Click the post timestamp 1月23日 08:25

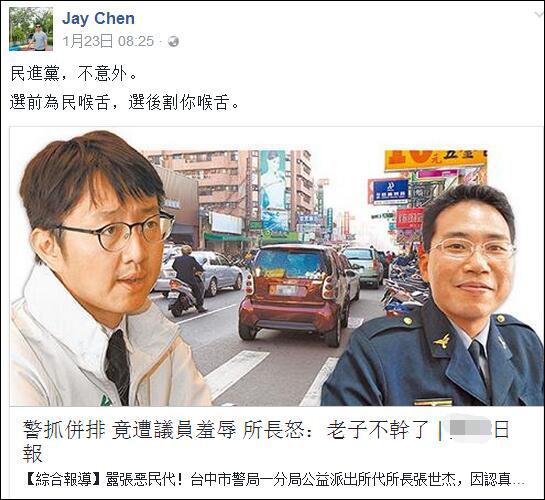click(108, 41)
